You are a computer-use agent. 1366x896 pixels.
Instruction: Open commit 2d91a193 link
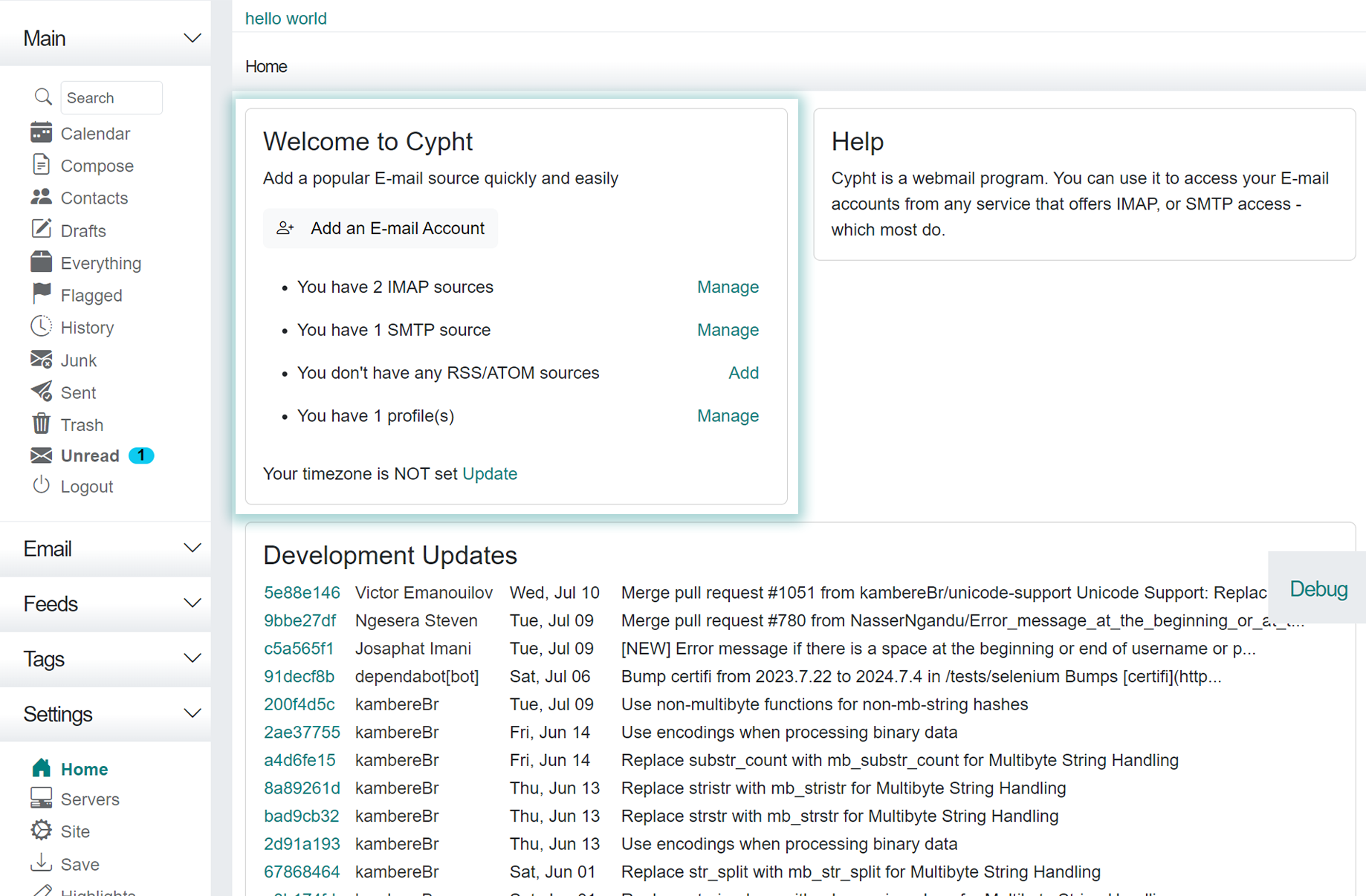[x=302, y=844]
